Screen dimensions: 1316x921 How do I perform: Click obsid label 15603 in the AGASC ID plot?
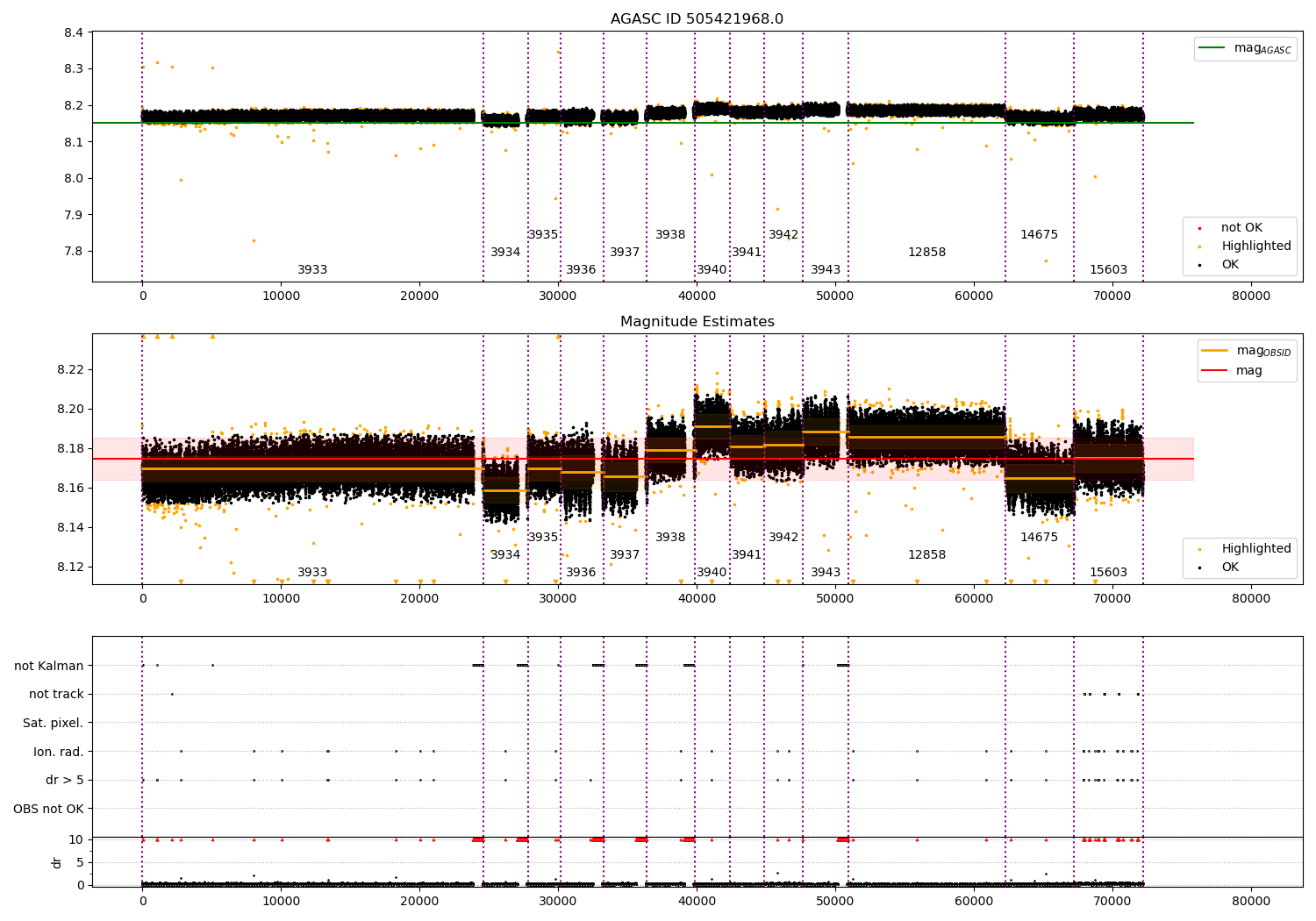[x=1108, y=269]
